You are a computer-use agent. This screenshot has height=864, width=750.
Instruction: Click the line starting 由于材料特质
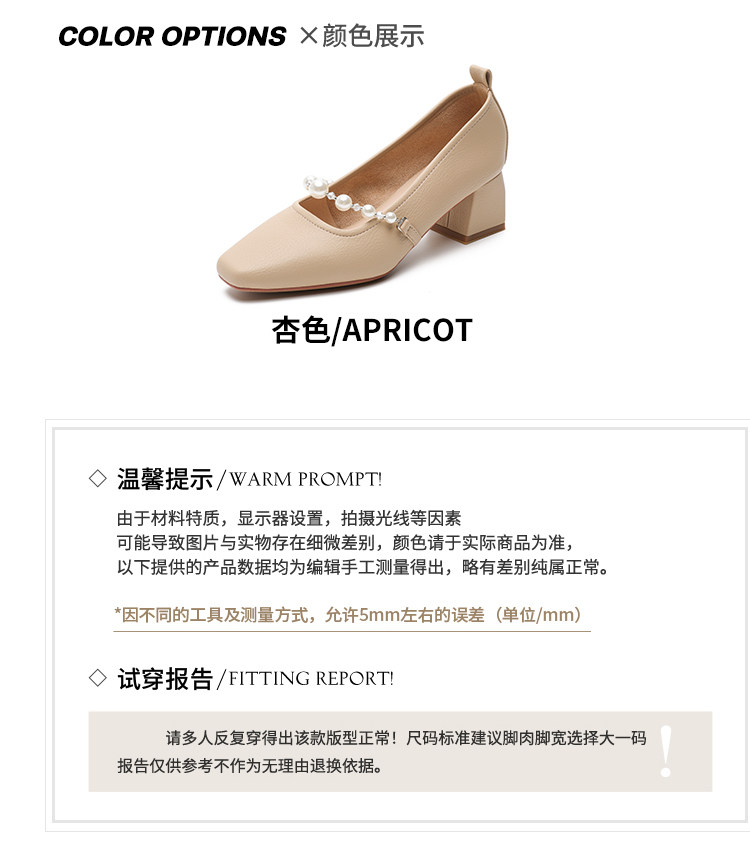pyautogui.click(x=289, y=519)
